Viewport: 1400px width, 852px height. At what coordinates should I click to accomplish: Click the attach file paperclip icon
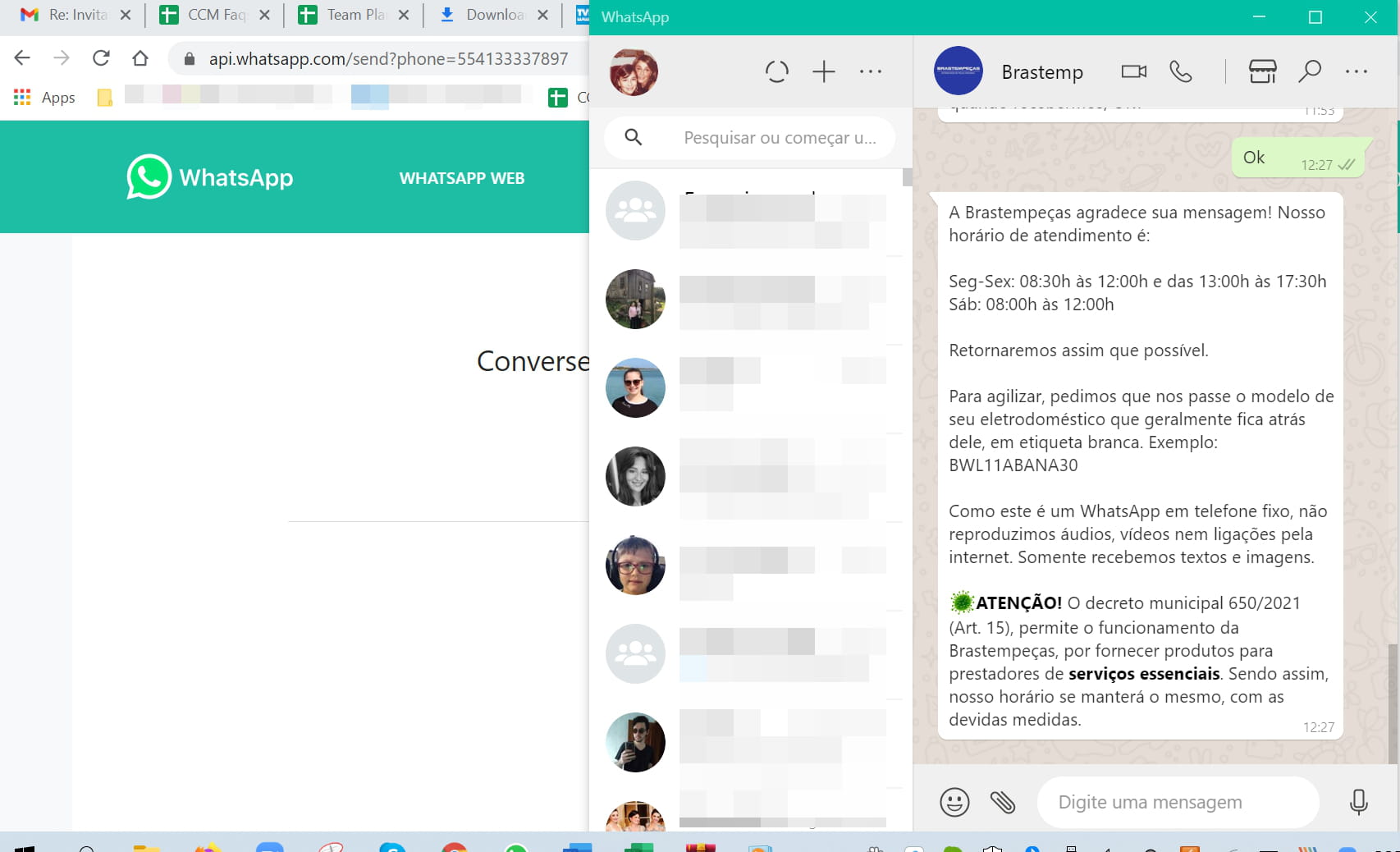1002,802
